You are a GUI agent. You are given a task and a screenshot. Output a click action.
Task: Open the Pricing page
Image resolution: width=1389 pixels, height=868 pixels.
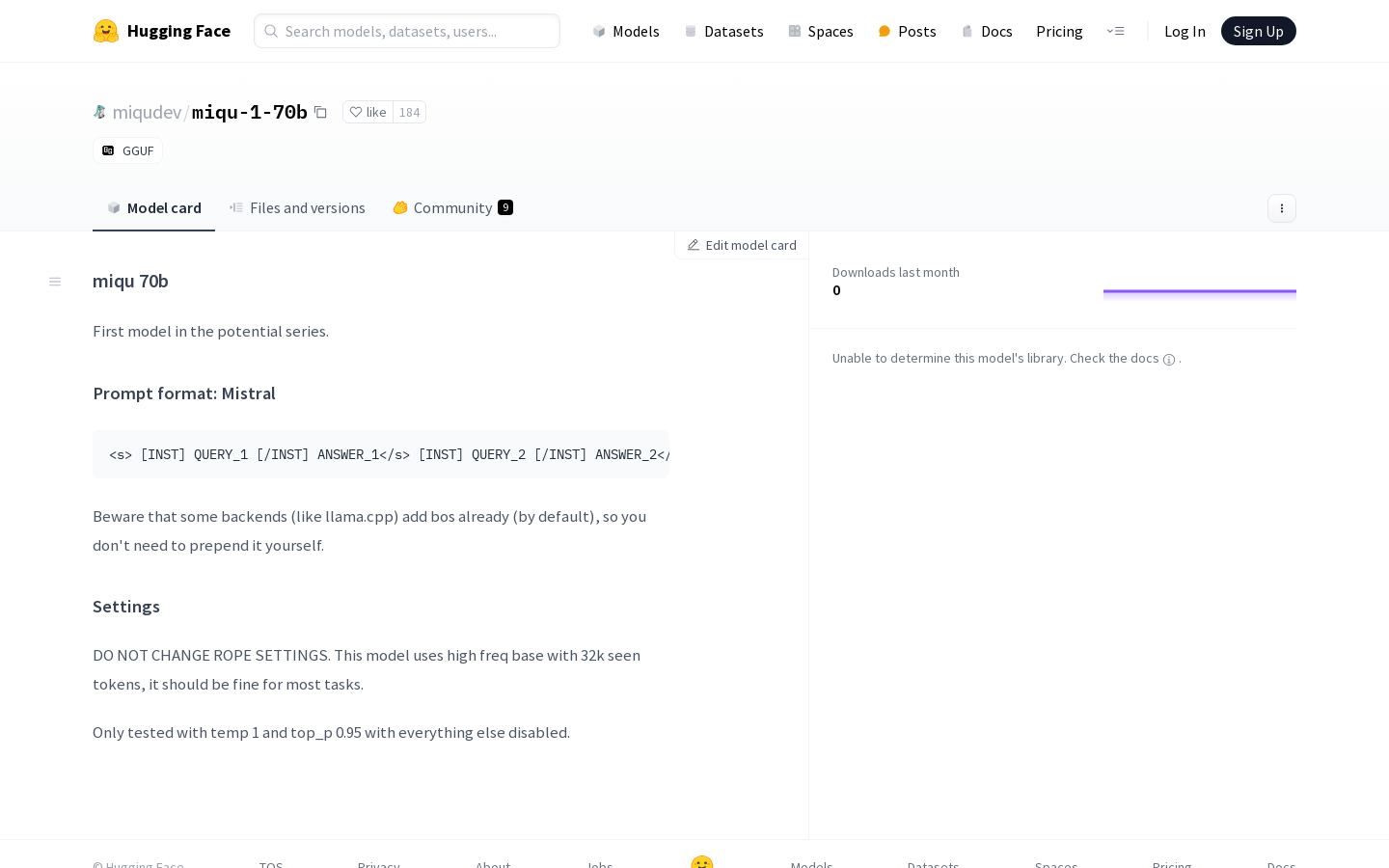pos(1059,31)
